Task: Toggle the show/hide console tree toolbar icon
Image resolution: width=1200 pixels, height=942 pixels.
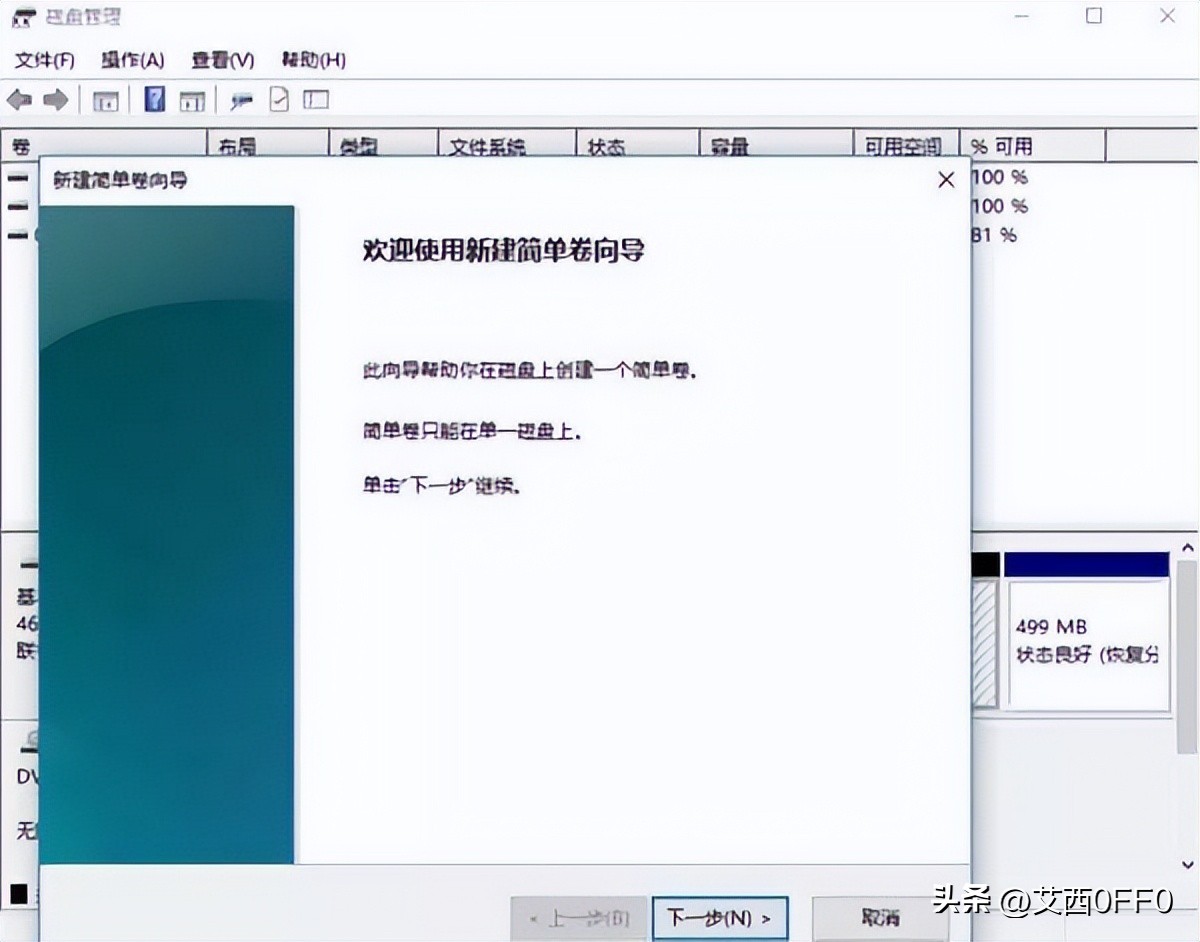Action: pos(105,99)
